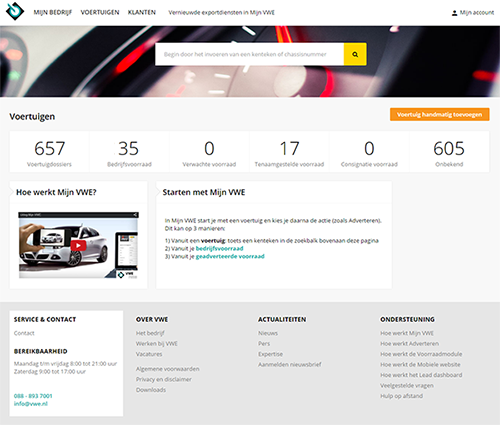Open the Klanten menu
The image size is (500, 425).
(x=142, y=12)
